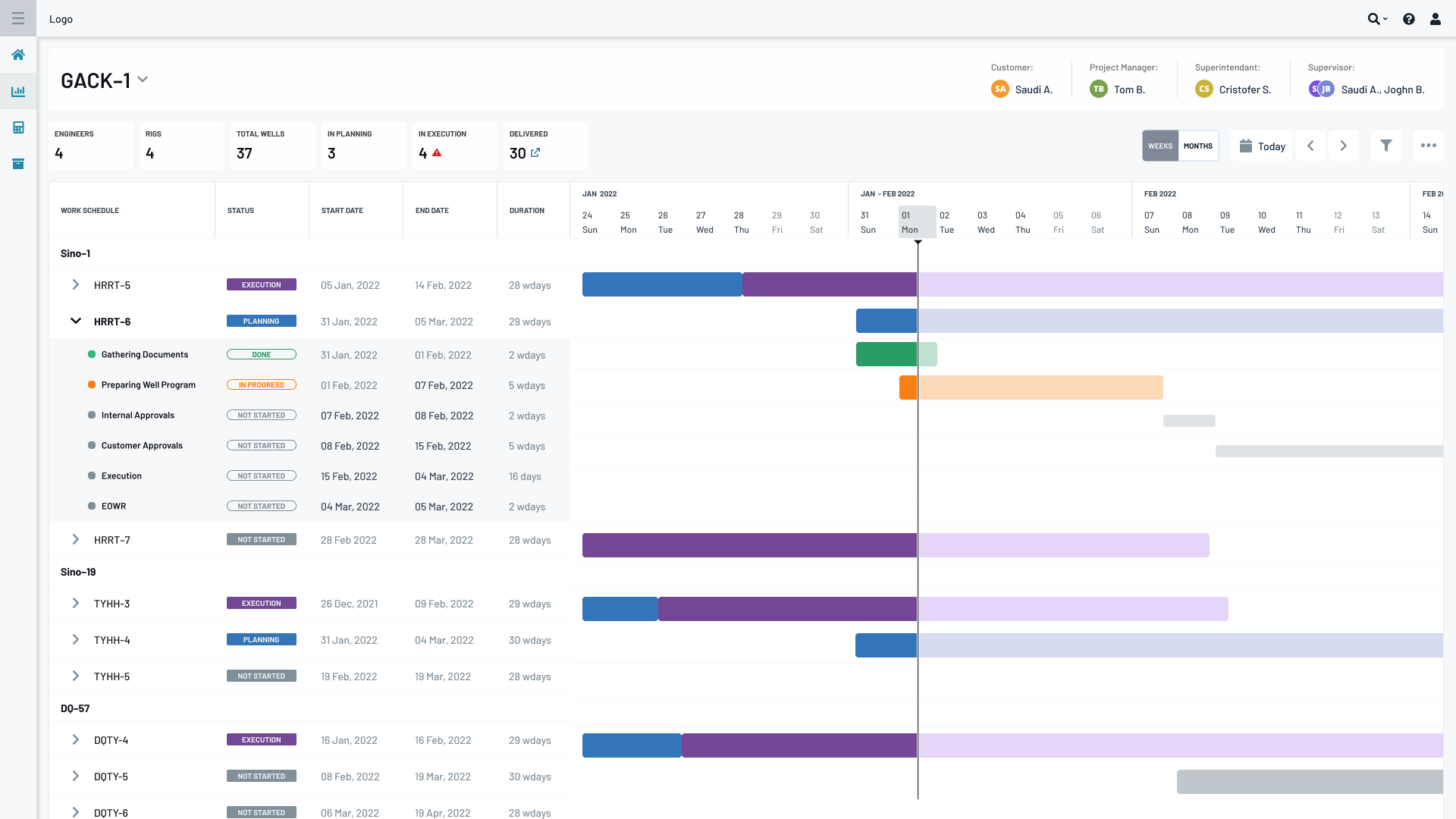Select EOWR task row
Screen dimensions: 1456x819
[309, 506]
